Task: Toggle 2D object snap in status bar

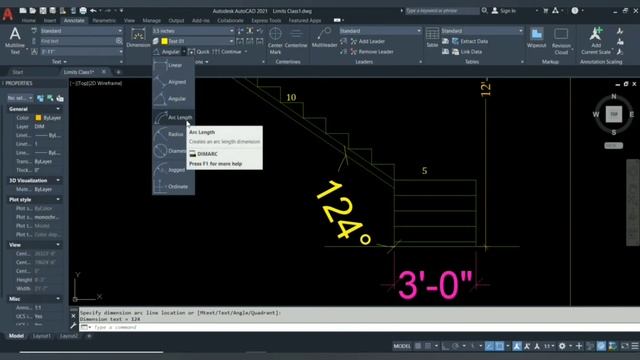Action: (500, 346)
